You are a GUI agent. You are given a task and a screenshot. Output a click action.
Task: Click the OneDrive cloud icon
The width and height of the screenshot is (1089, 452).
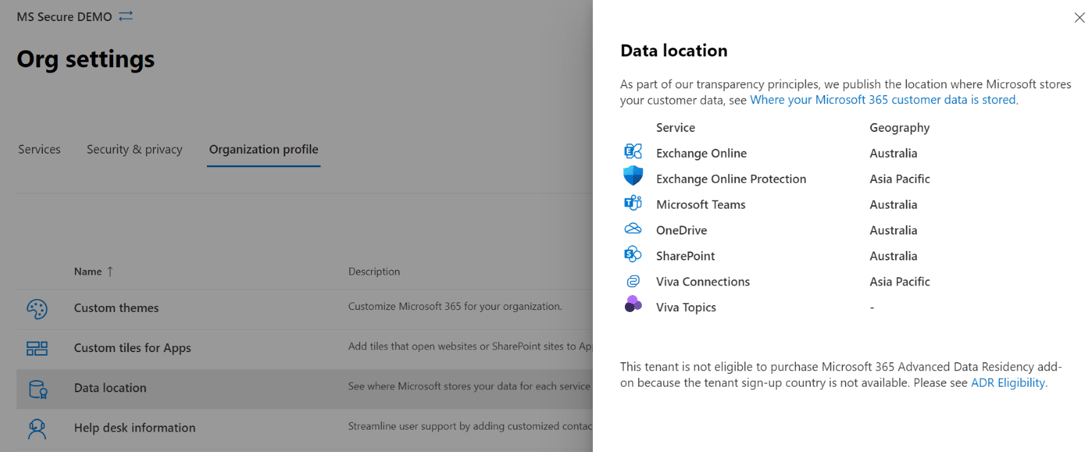click(633, 229)
